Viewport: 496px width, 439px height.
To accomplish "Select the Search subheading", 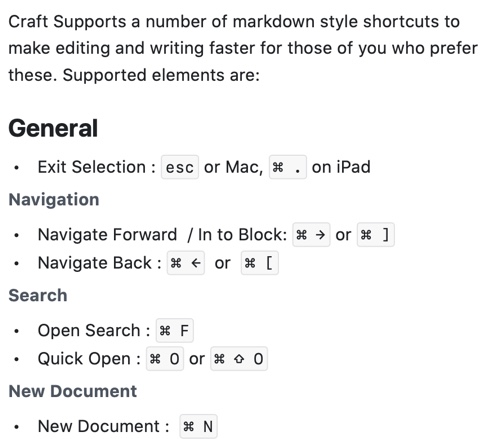I will coord(38,295).
